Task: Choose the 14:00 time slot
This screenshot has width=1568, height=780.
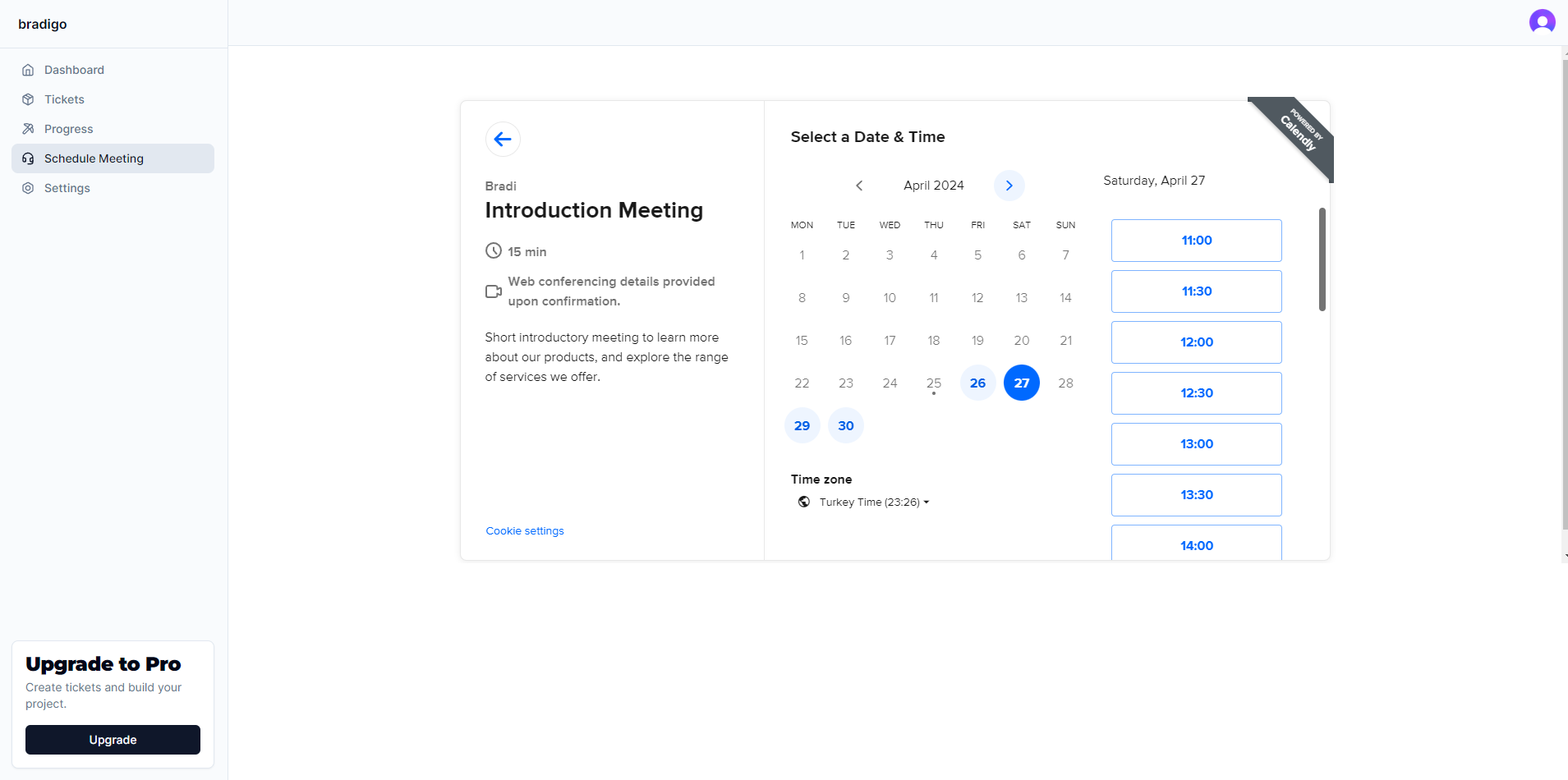Action: tap(1197, 543)
